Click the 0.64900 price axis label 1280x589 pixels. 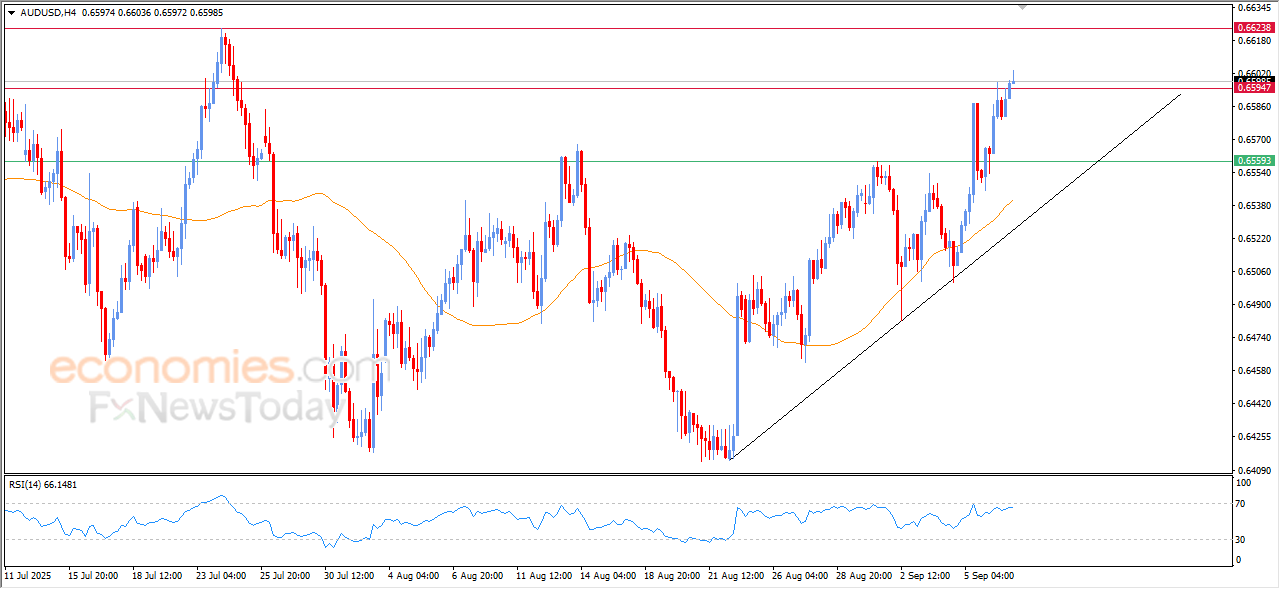(x=1255, y=304)
